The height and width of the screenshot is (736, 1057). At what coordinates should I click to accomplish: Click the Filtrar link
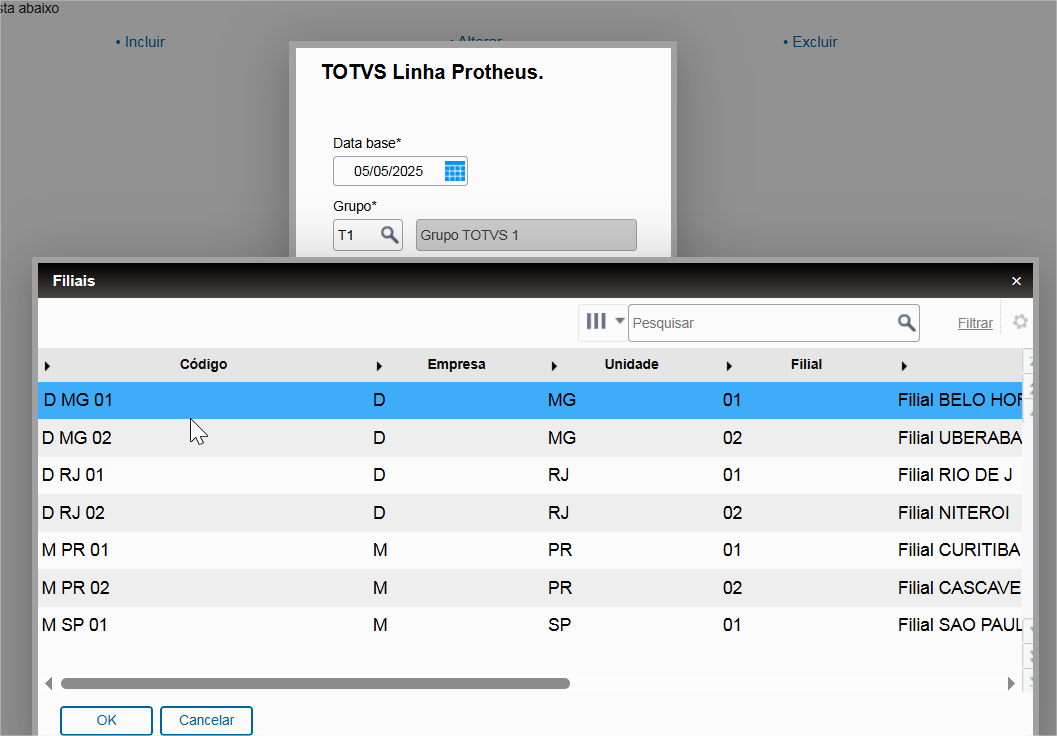pyautogui.click(x=975, y=324)
